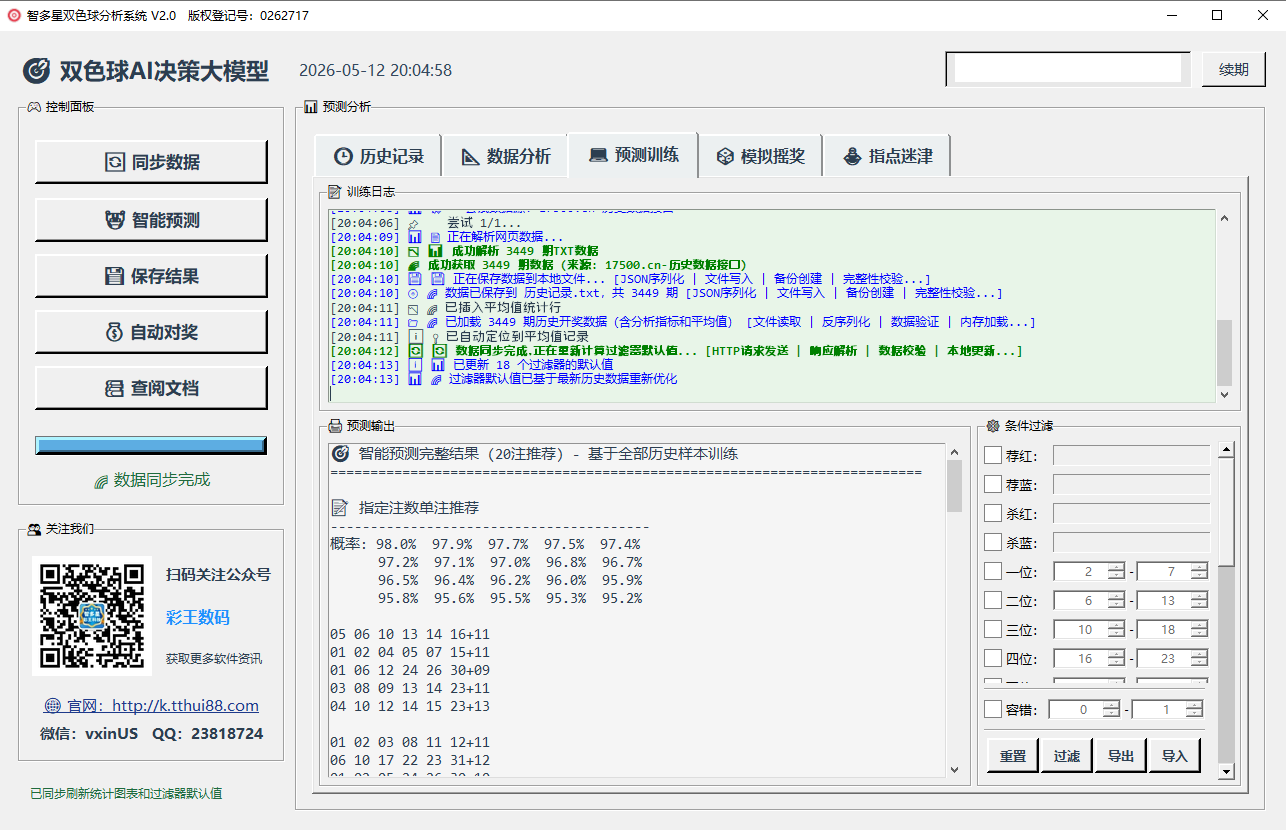
Task: Click the prediction output scrollbar down arrow
Action: tap(954, 769)
